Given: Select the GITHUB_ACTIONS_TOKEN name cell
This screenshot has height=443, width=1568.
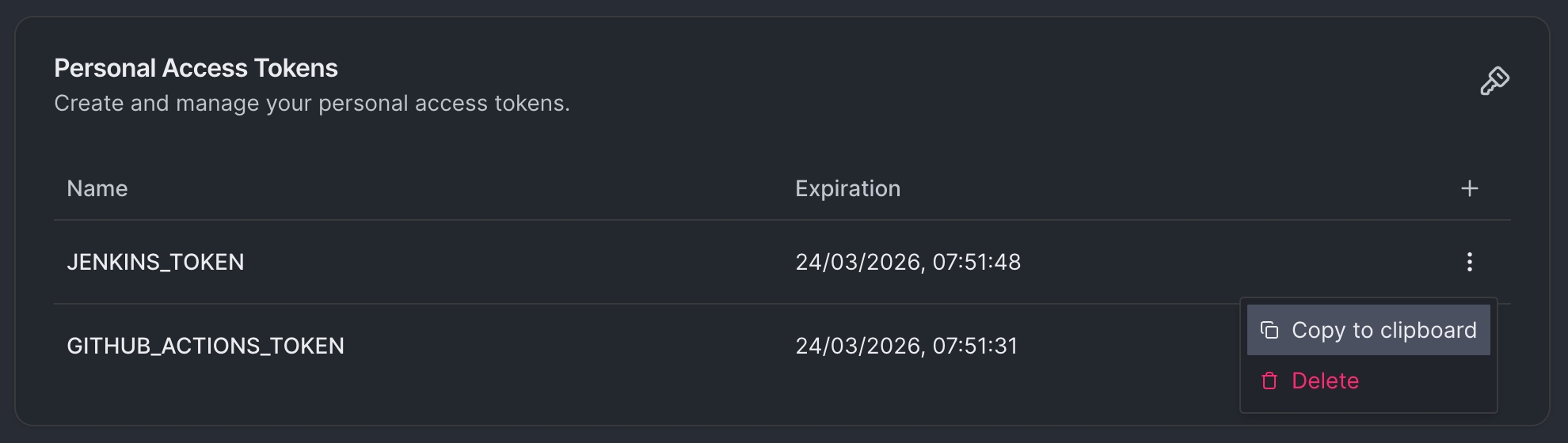Looking at the screenshot, I should (x=205, y=346).
